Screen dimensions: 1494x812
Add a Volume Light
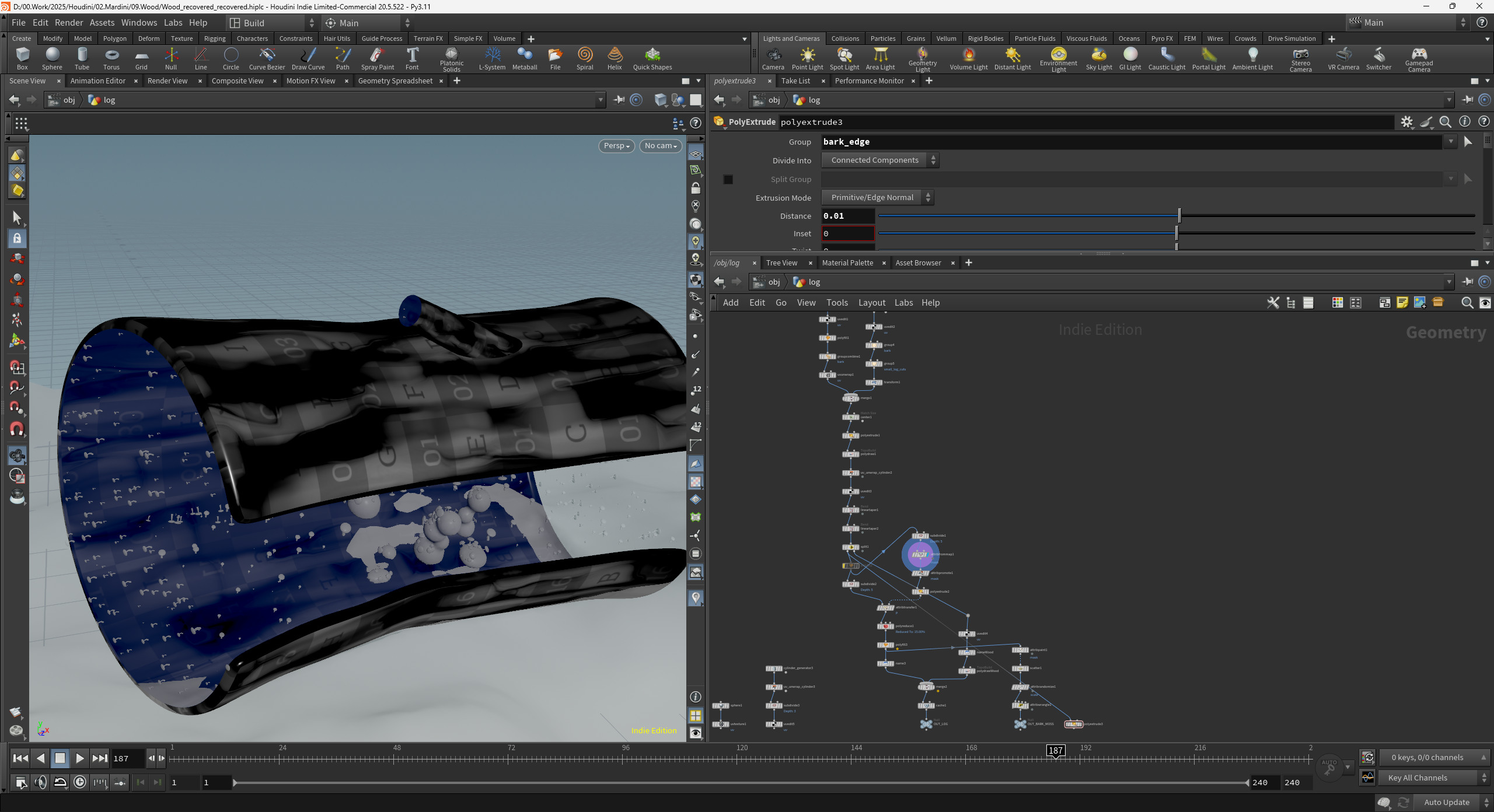tap(969, 59)
